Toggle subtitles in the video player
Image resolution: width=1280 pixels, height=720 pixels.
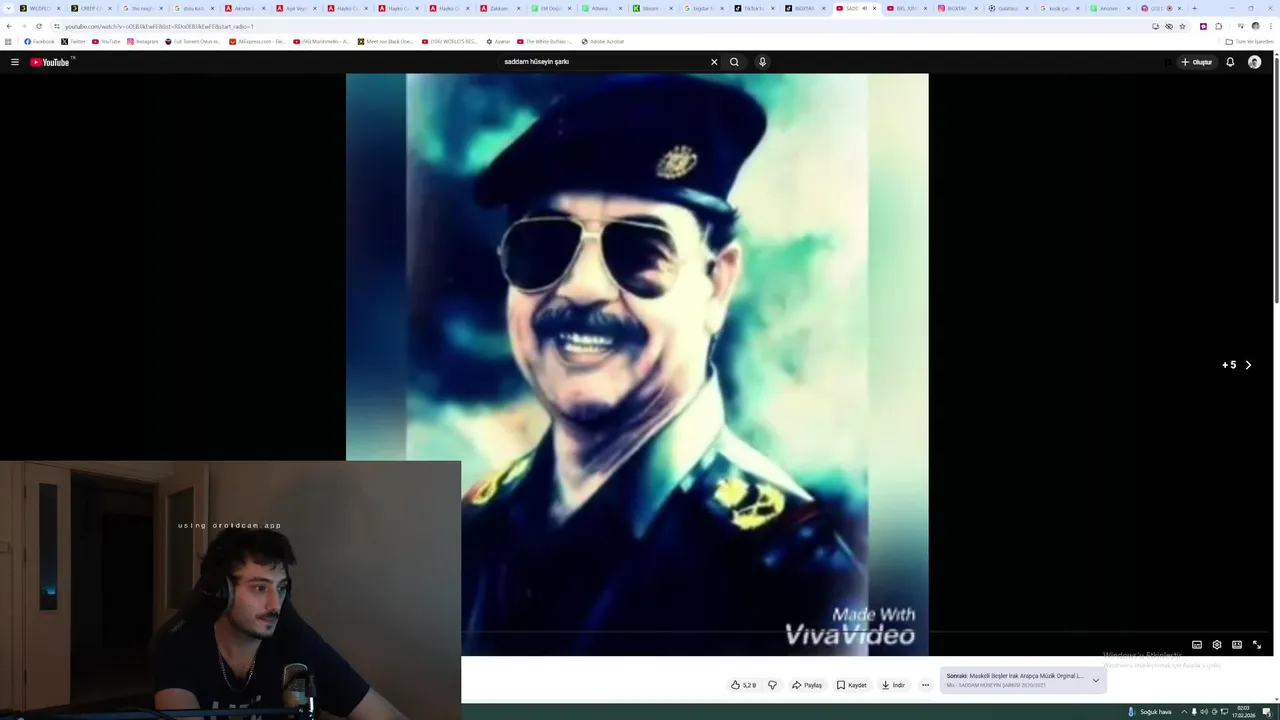coord(1197,645)
